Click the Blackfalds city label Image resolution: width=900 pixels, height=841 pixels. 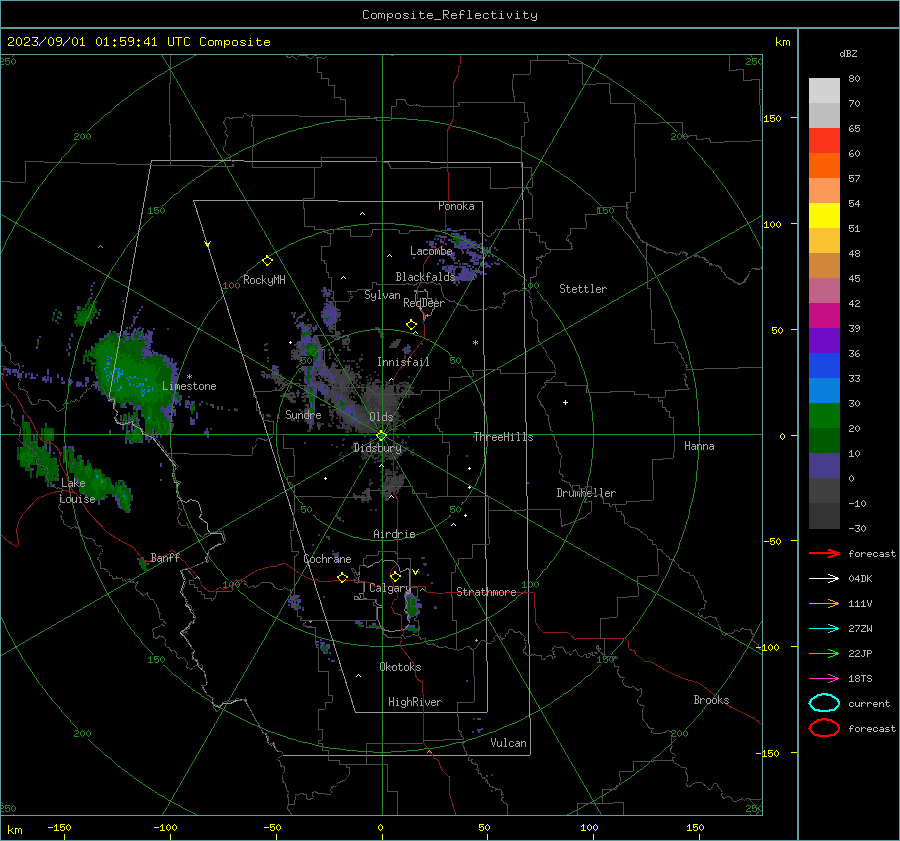pos(425,277)
